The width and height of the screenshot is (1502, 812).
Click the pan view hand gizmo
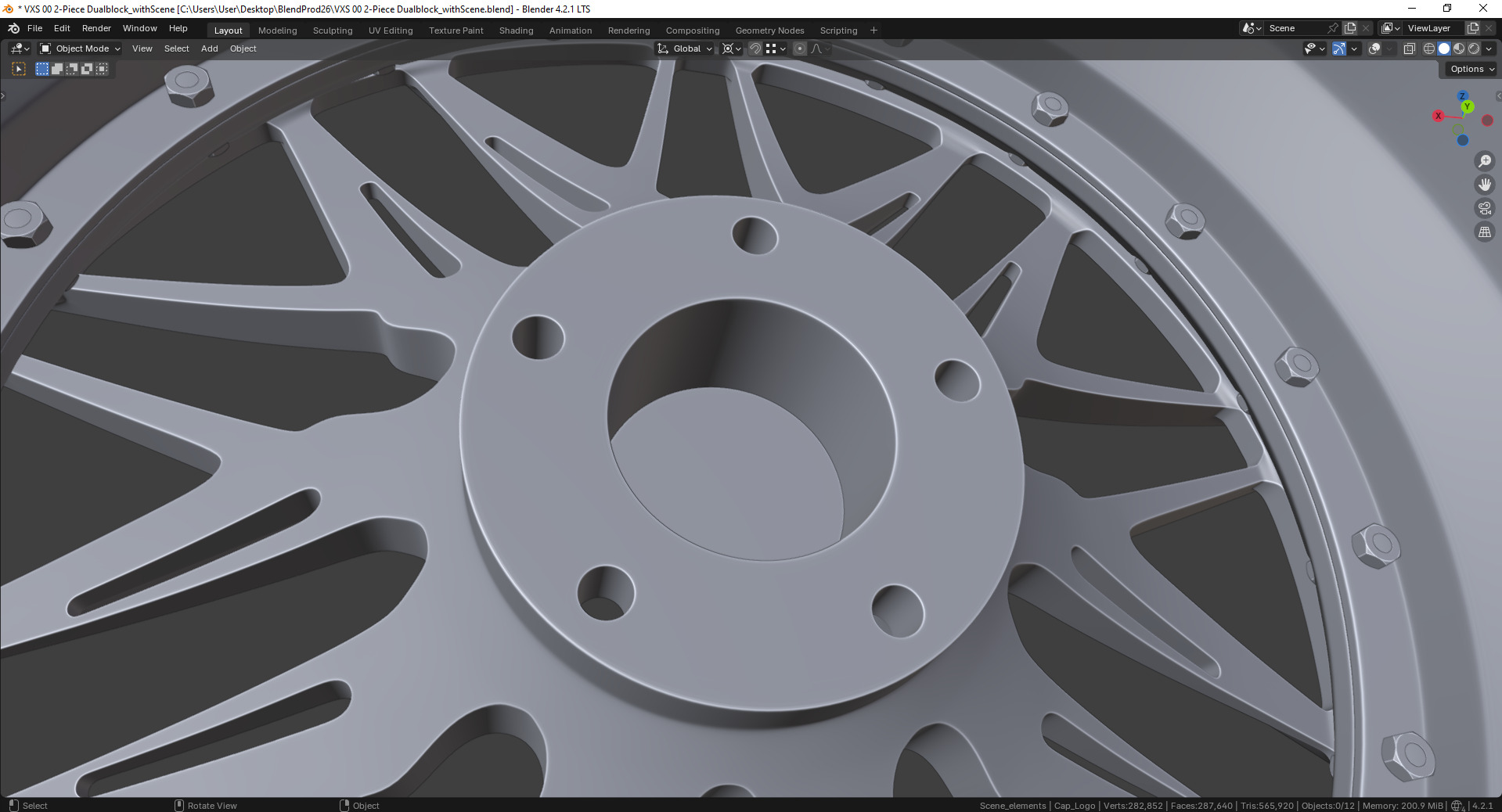[x=1485, y=185]
